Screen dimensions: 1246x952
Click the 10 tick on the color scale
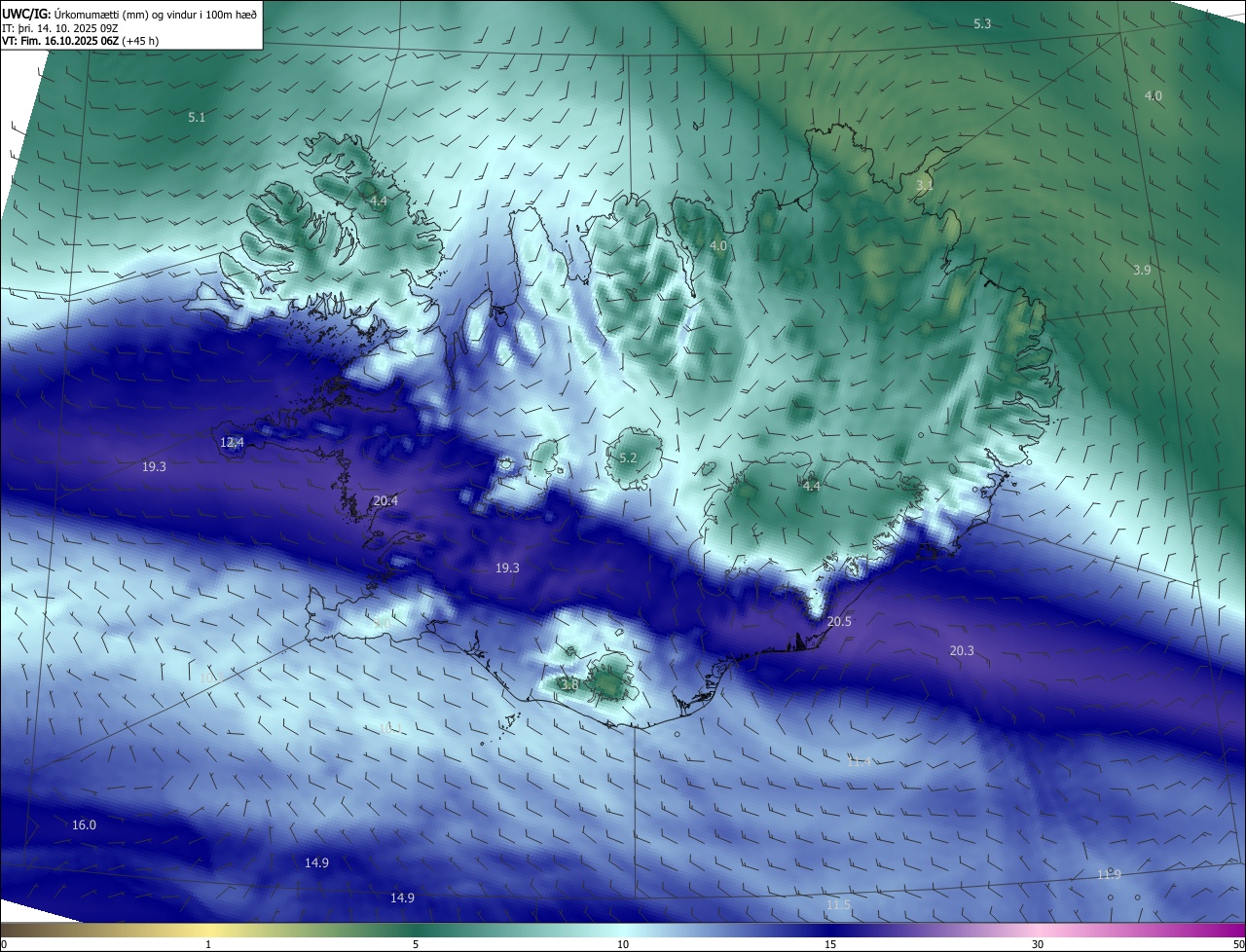pos(623,944)
